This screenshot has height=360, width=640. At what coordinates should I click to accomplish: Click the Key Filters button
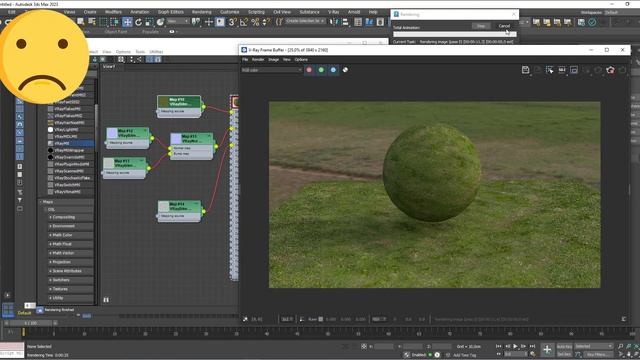(x=597, y=354)
